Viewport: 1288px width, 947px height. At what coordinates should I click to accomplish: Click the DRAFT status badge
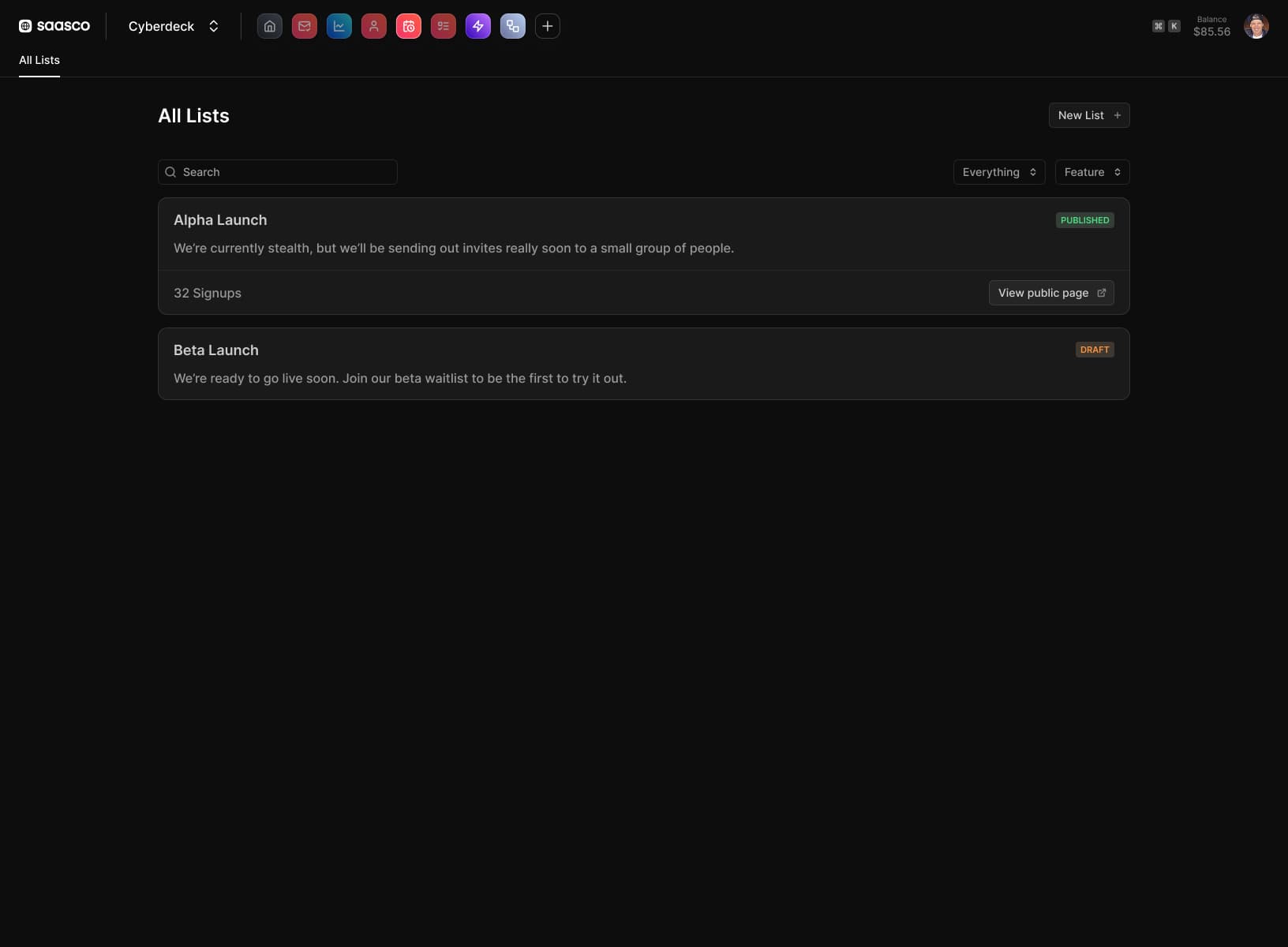1095,350
